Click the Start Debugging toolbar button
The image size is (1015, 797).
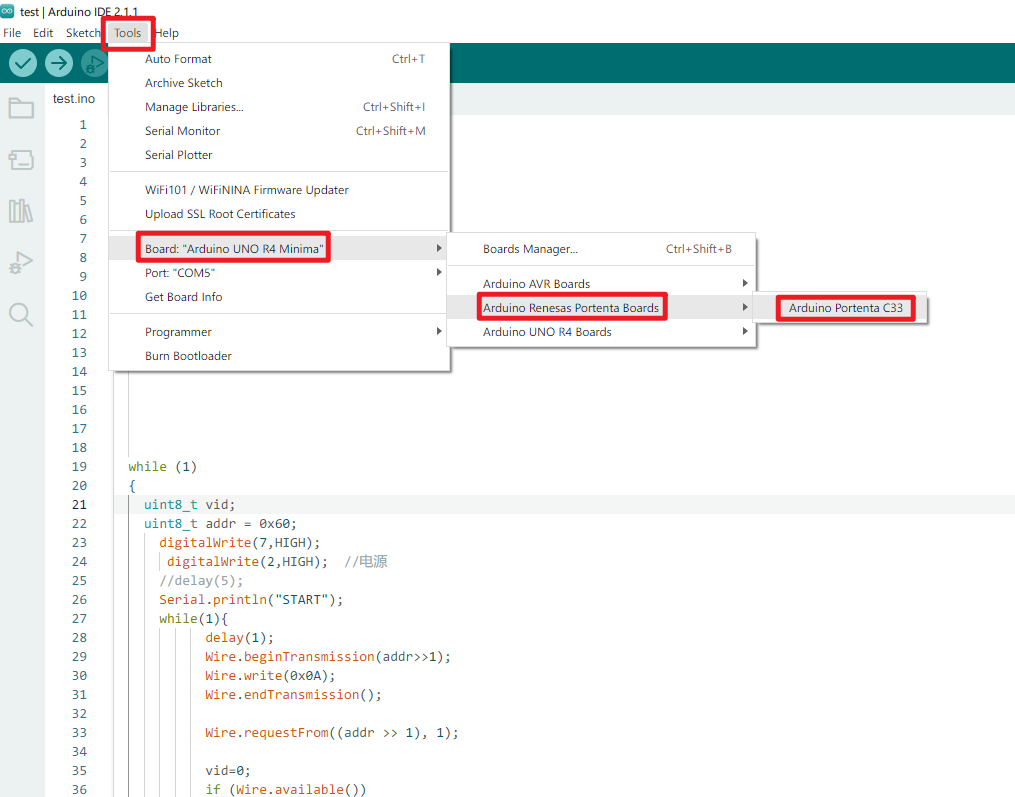coord(95,63)
